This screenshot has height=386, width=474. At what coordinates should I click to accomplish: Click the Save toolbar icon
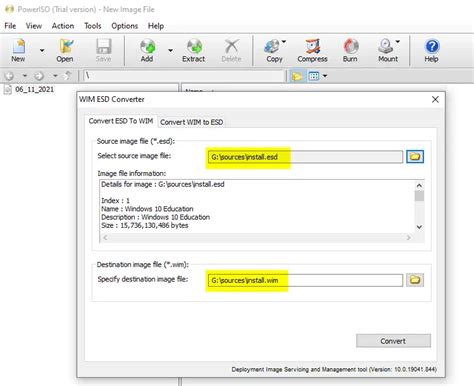click(103, 50)
